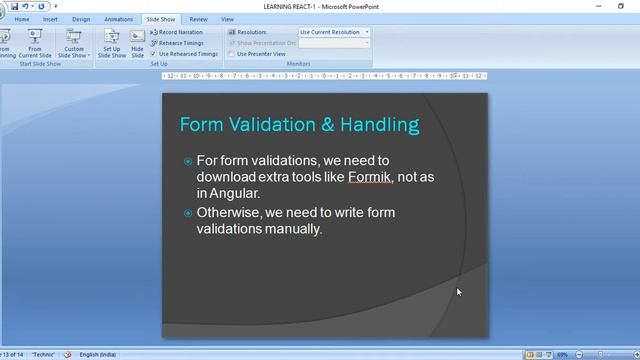
Task: Click the spell check icon in status bar
Action: coord(68,355)
